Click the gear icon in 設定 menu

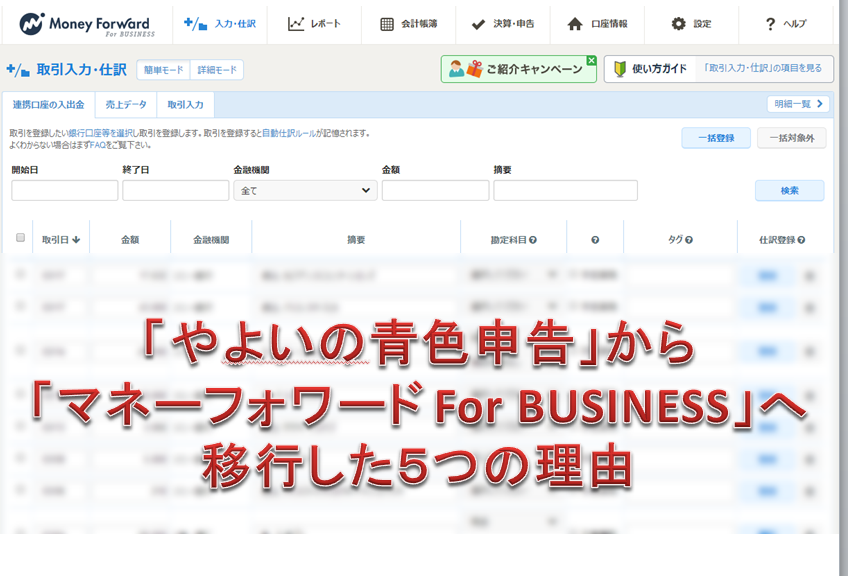click(x=678, y=23)
